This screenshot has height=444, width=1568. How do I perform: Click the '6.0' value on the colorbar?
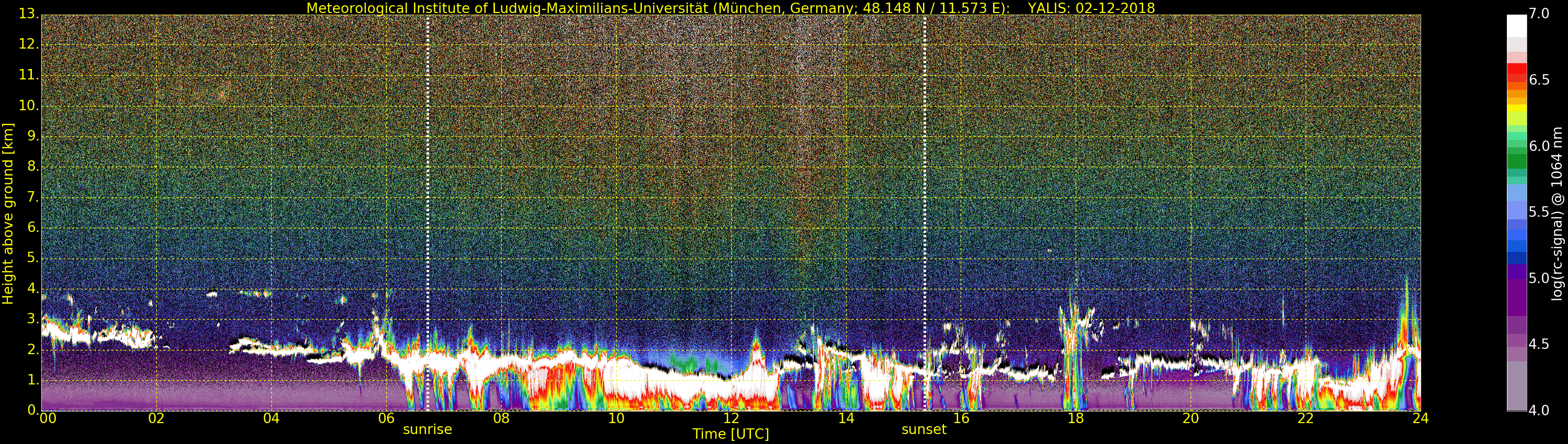[x=1539, y=146]
